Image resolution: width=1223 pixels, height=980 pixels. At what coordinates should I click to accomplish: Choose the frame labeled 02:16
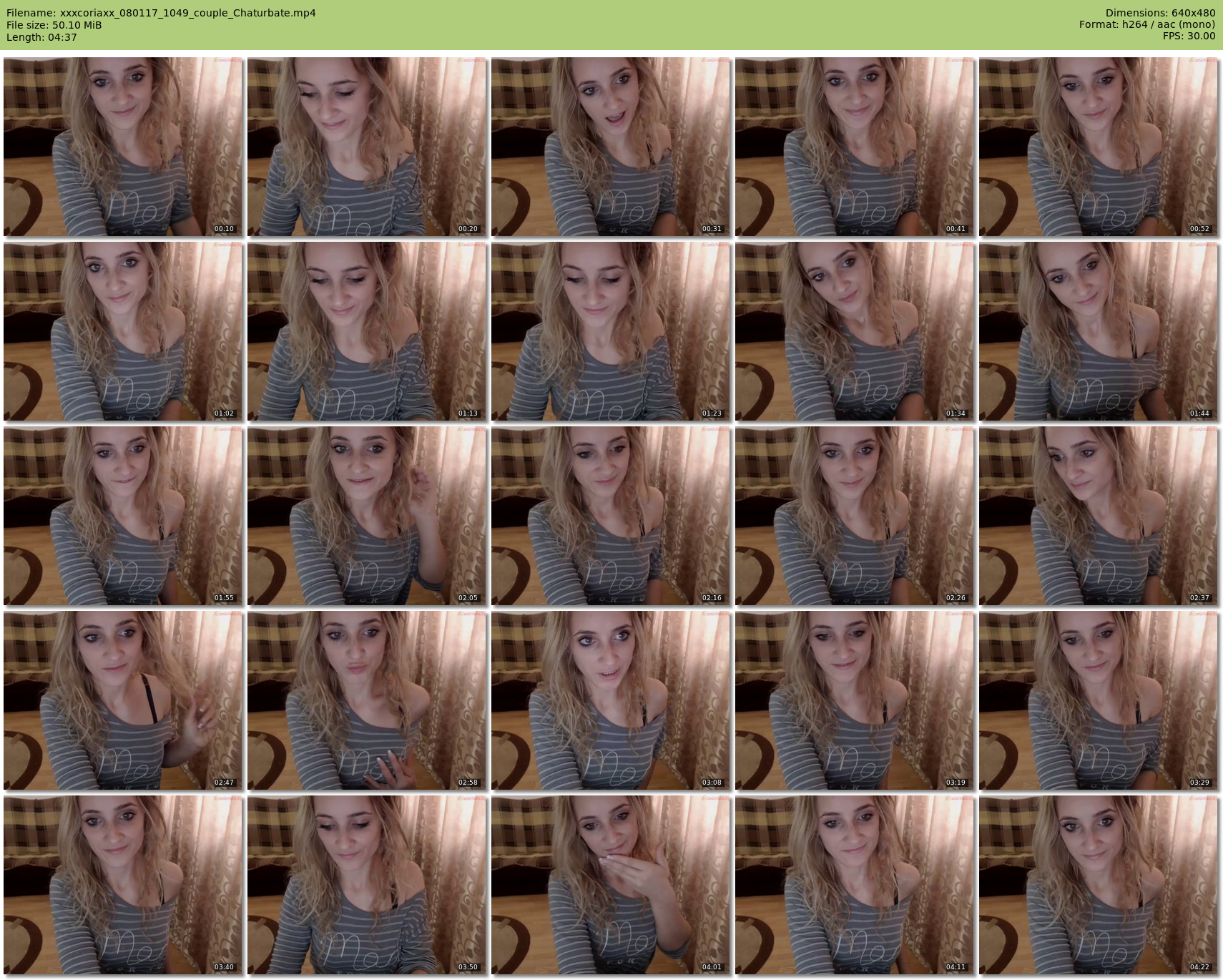click(611, 516)
